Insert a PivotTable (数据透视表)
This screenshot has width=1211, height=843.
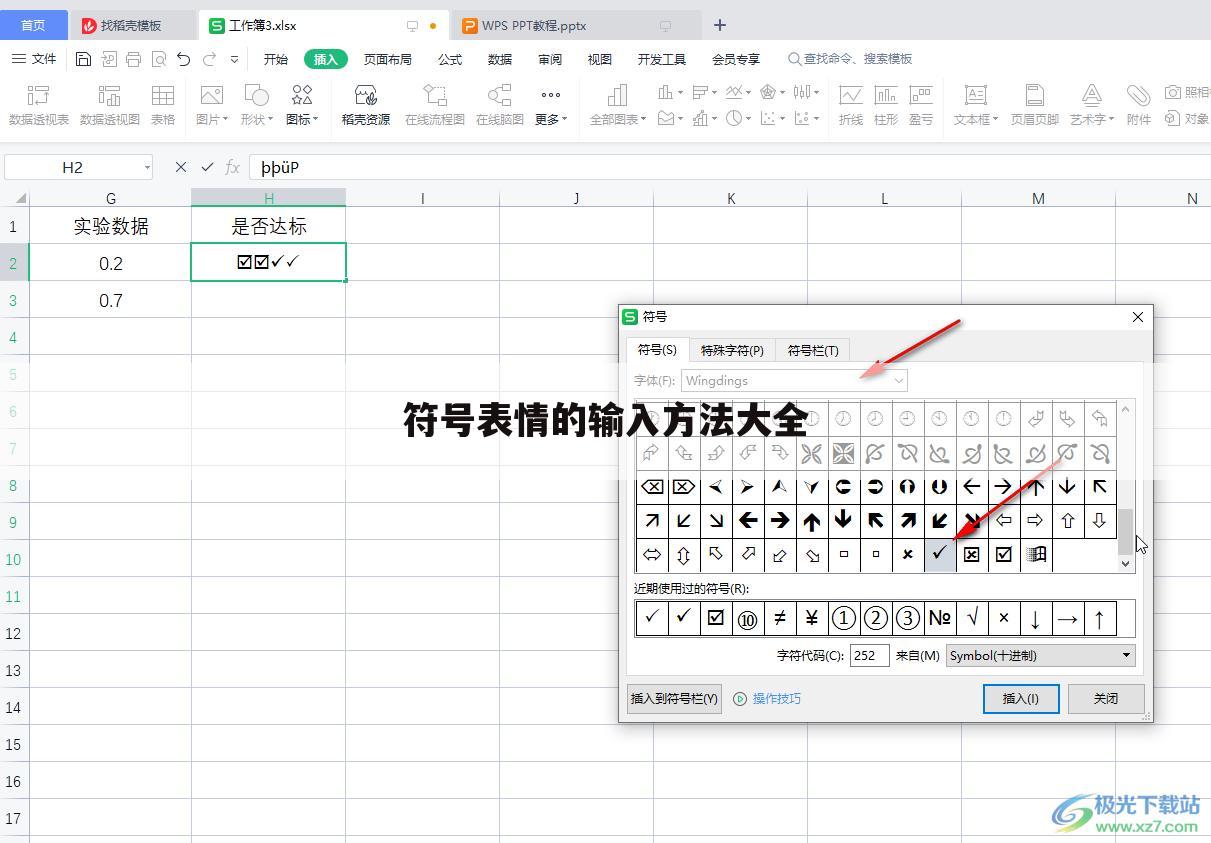[39, 105]
